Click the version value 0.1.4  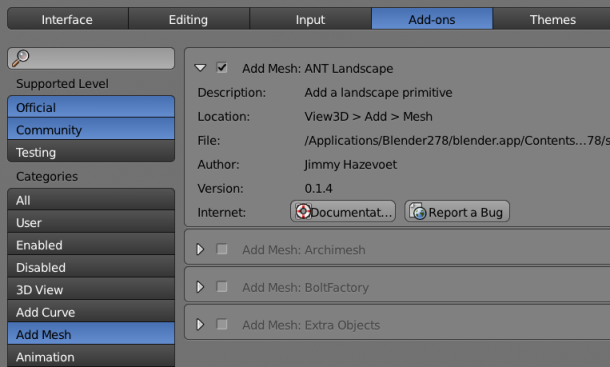click(x=318, y=188)
